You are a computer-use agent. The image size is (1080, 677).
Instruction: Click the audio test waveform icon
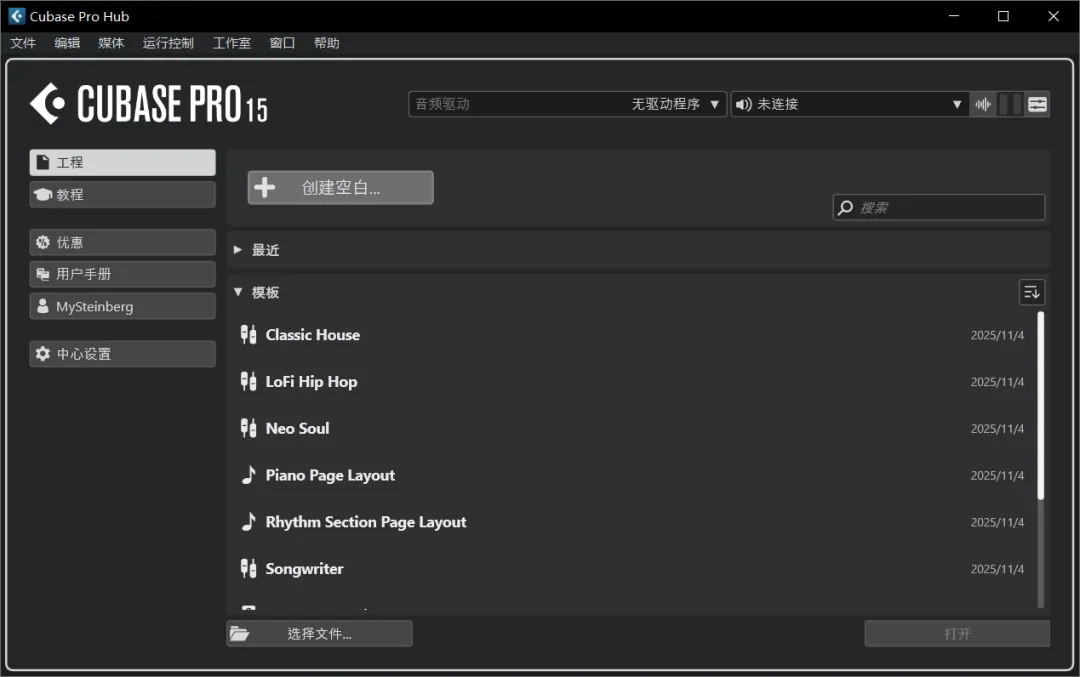click(983, 104)
